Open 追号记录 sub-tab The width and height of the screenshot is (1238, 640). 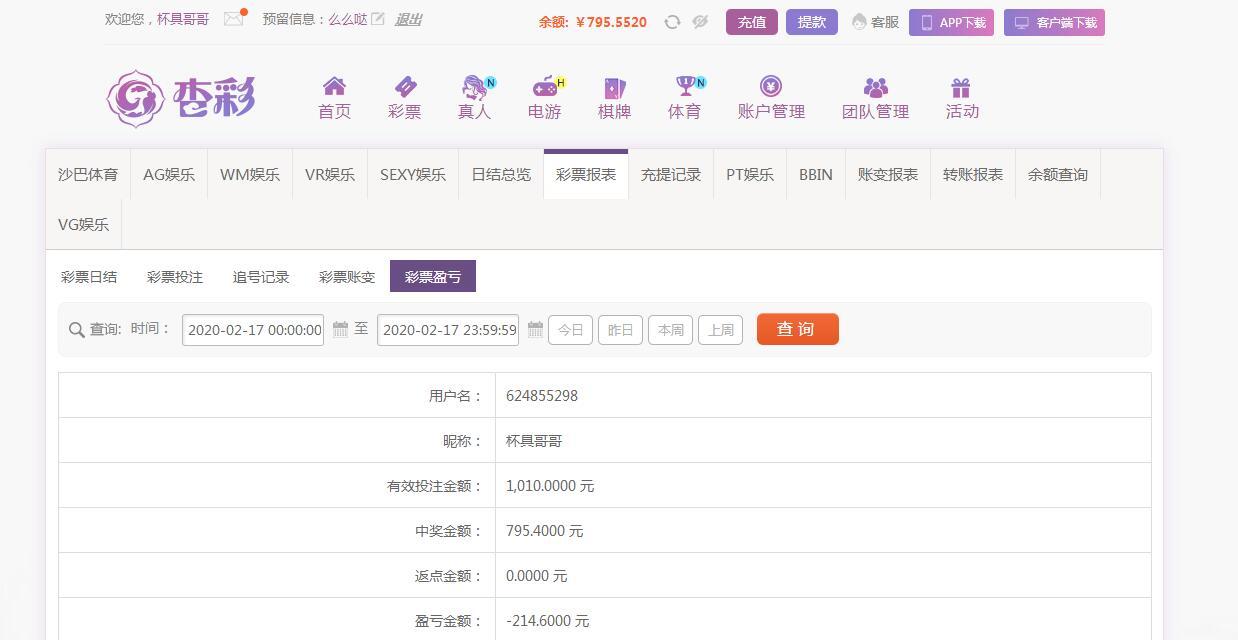click(x=261, y=277)
